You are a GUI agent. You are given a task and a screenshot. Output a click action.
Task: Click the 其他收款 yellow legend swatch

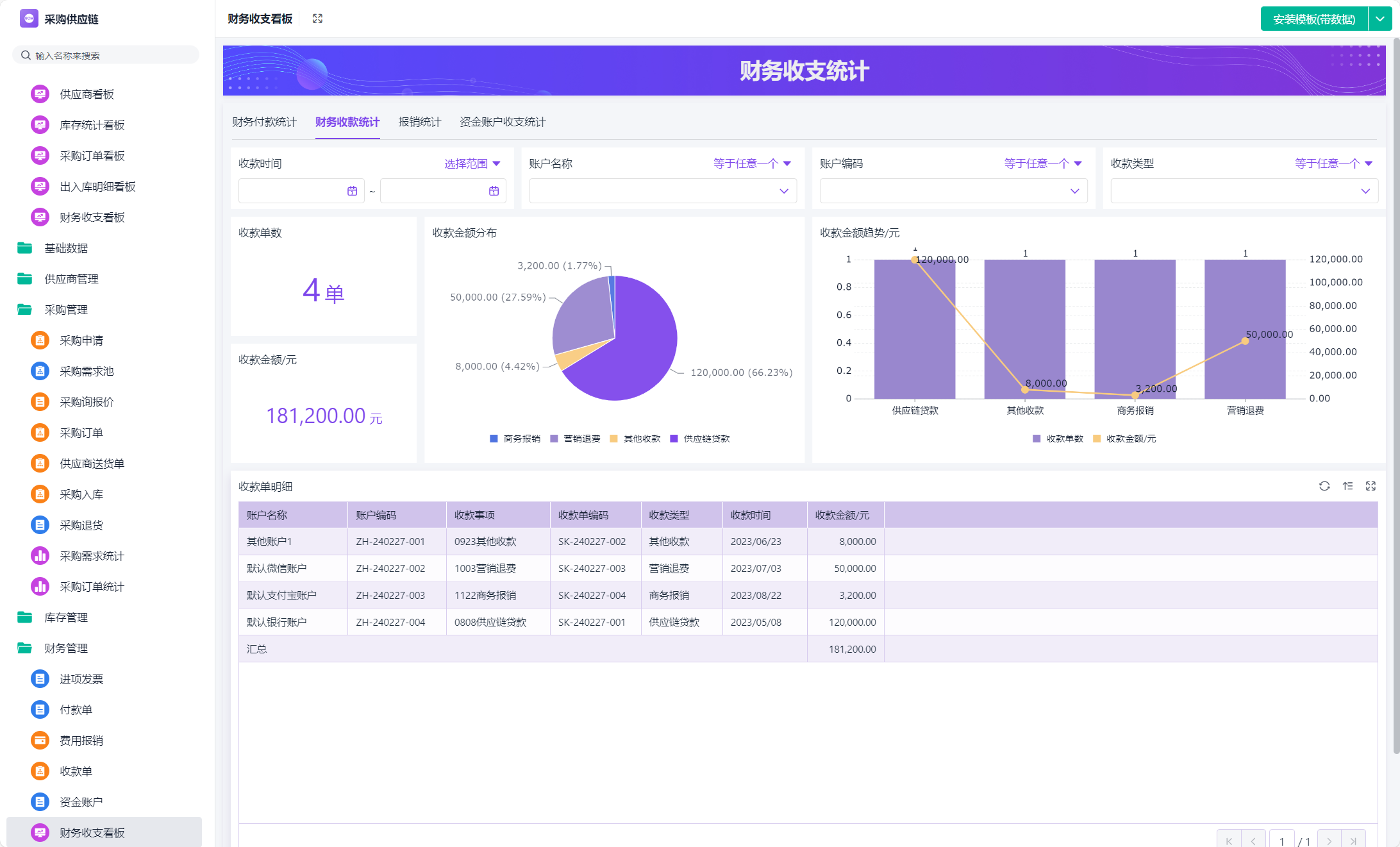pyautogui.click(x=613, y=439)
